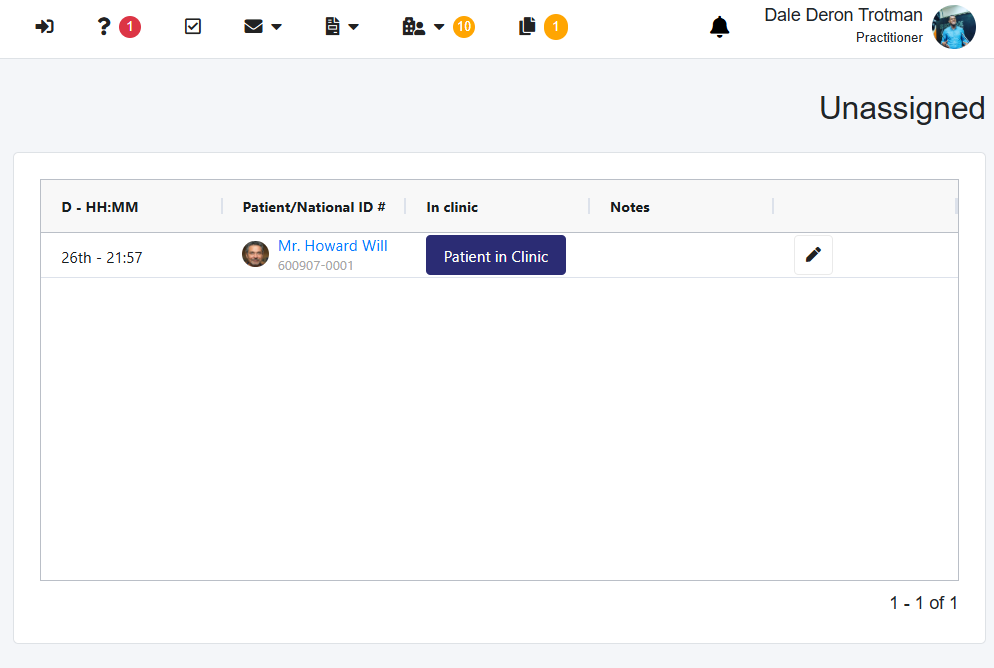Open the Mr. Howard Will patient link
This screenshot has width=994, height=668.
pyautogui.click(x=333, y=246)
